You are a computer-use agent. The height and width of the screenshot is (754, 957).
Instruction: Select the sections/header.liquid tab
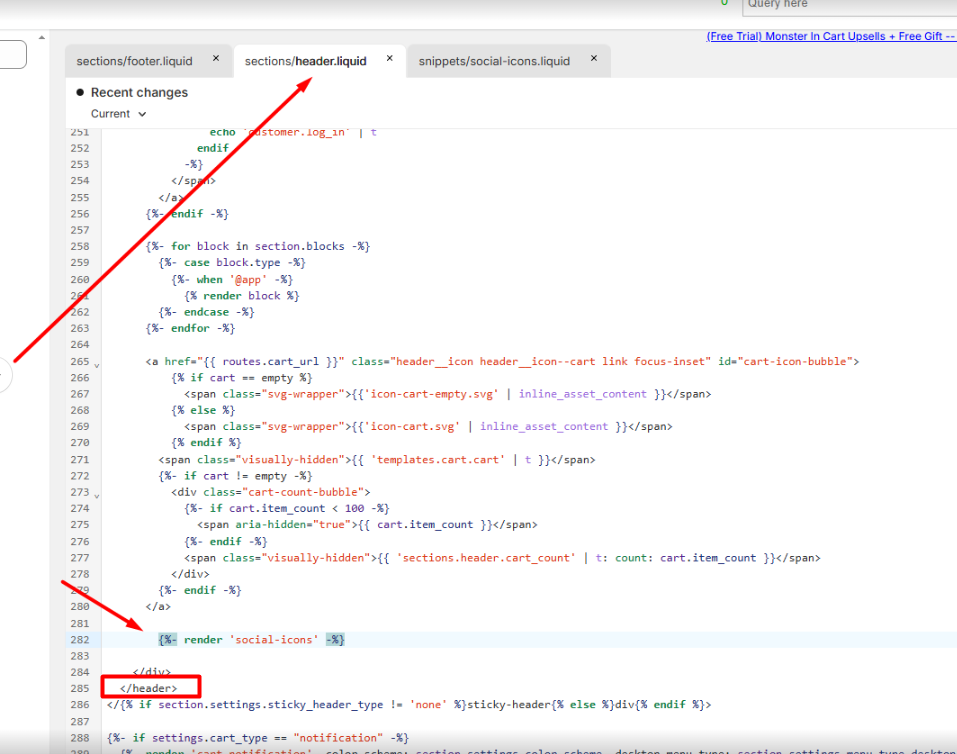point(305,61)
